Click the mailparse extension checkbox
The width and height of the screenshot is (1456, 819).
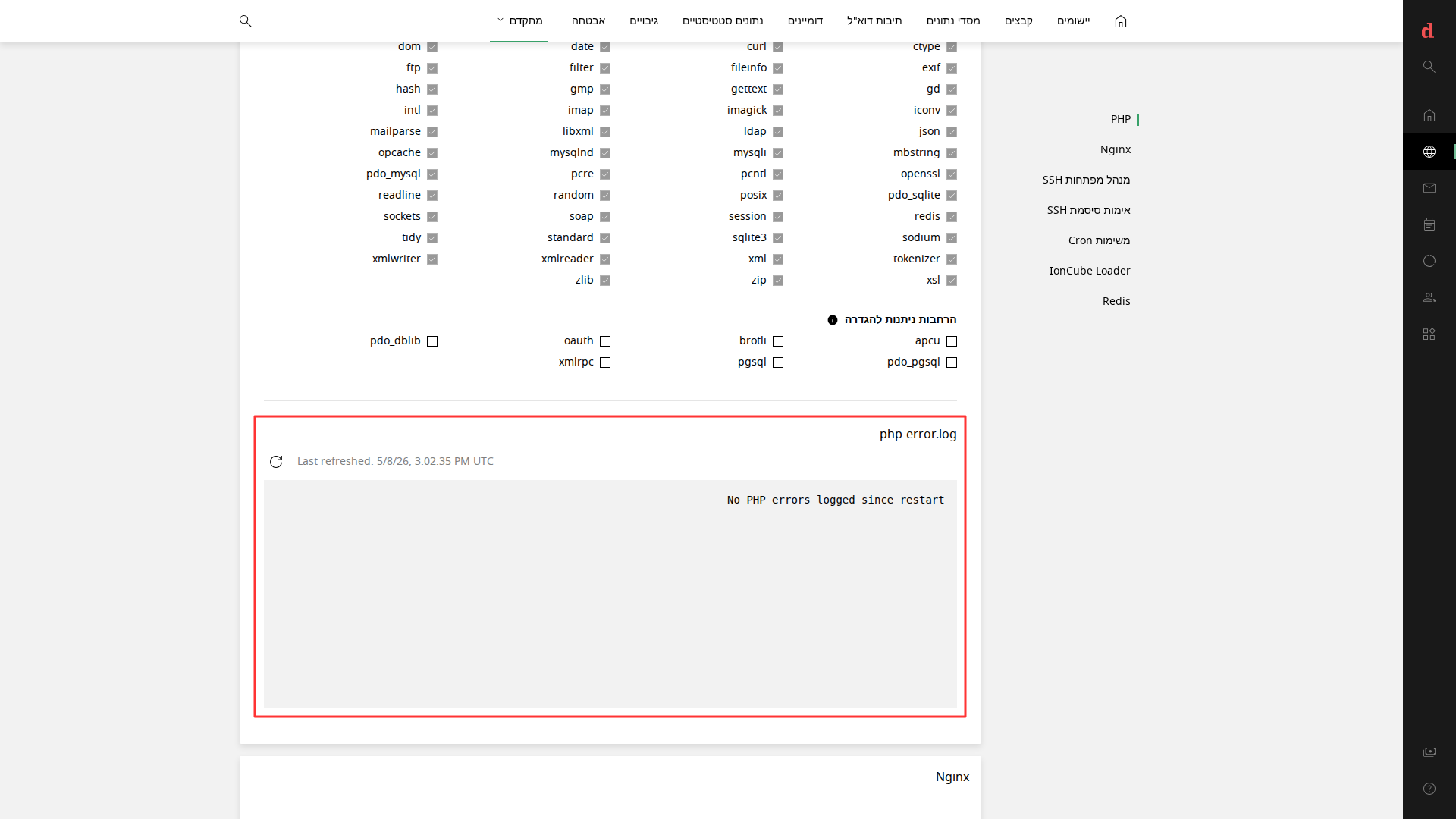coord(432,132)
